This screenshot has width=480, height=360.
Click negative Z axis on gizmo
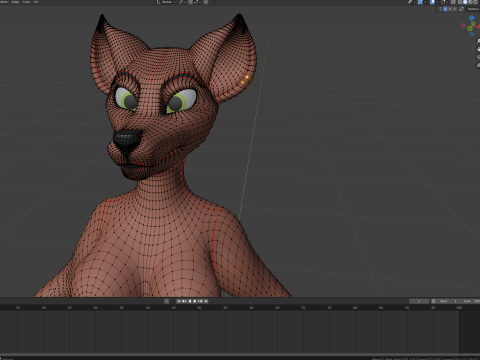coord(472,34)
